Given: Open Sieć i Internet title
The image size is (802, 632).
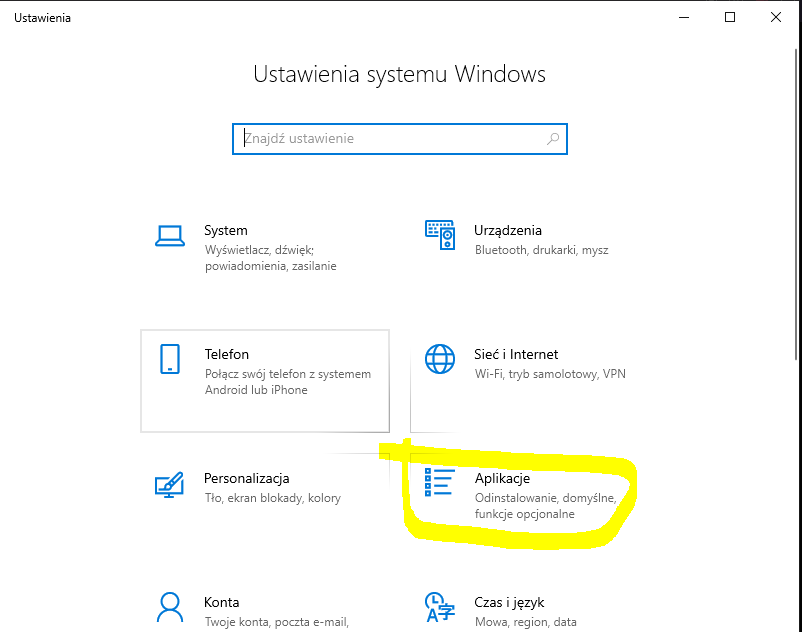Looking at the screenshot, I should pyautogui.click(x=516, y=354).
